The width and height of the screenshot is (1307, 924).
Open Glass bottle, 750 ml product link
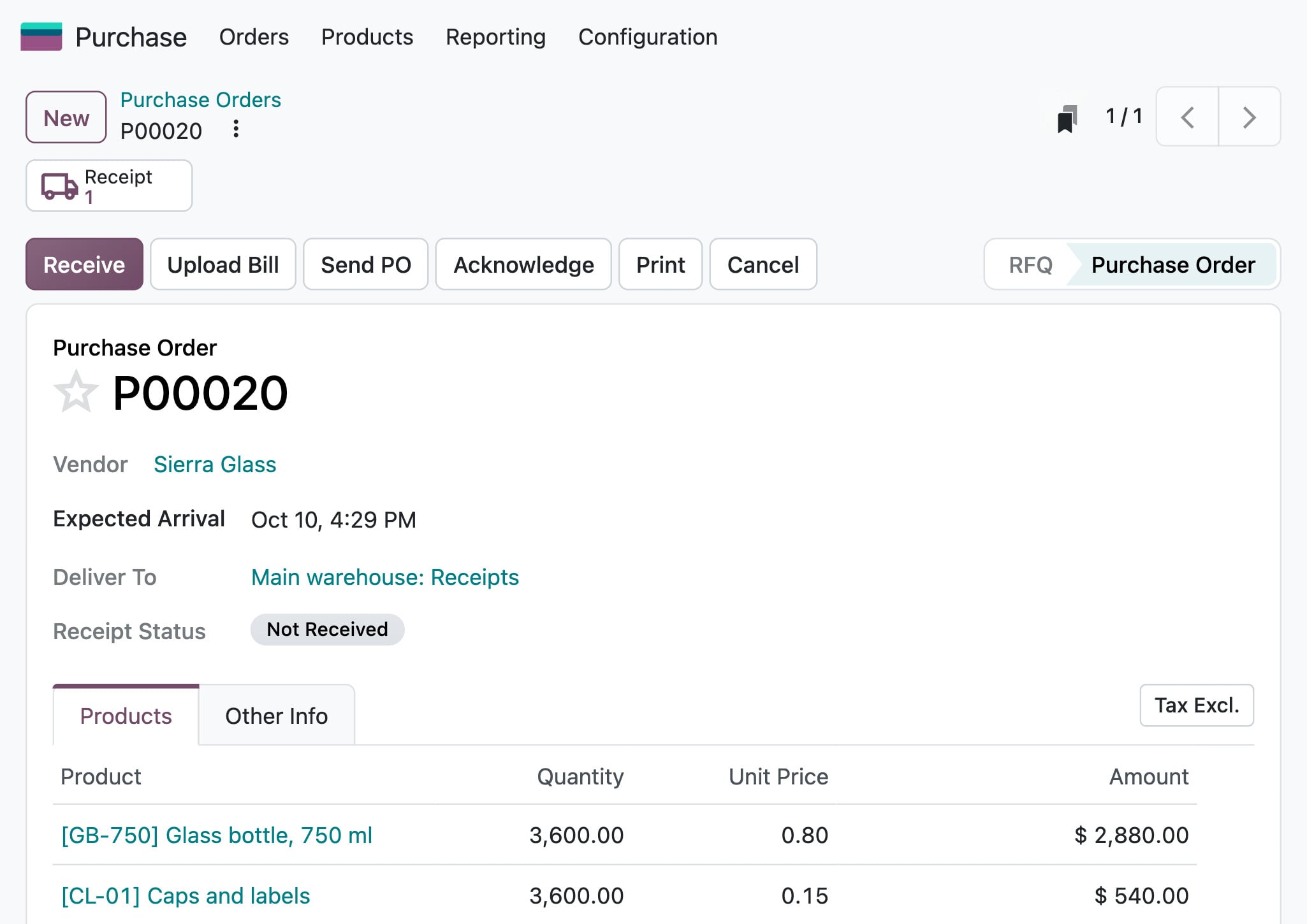(217, 835)
